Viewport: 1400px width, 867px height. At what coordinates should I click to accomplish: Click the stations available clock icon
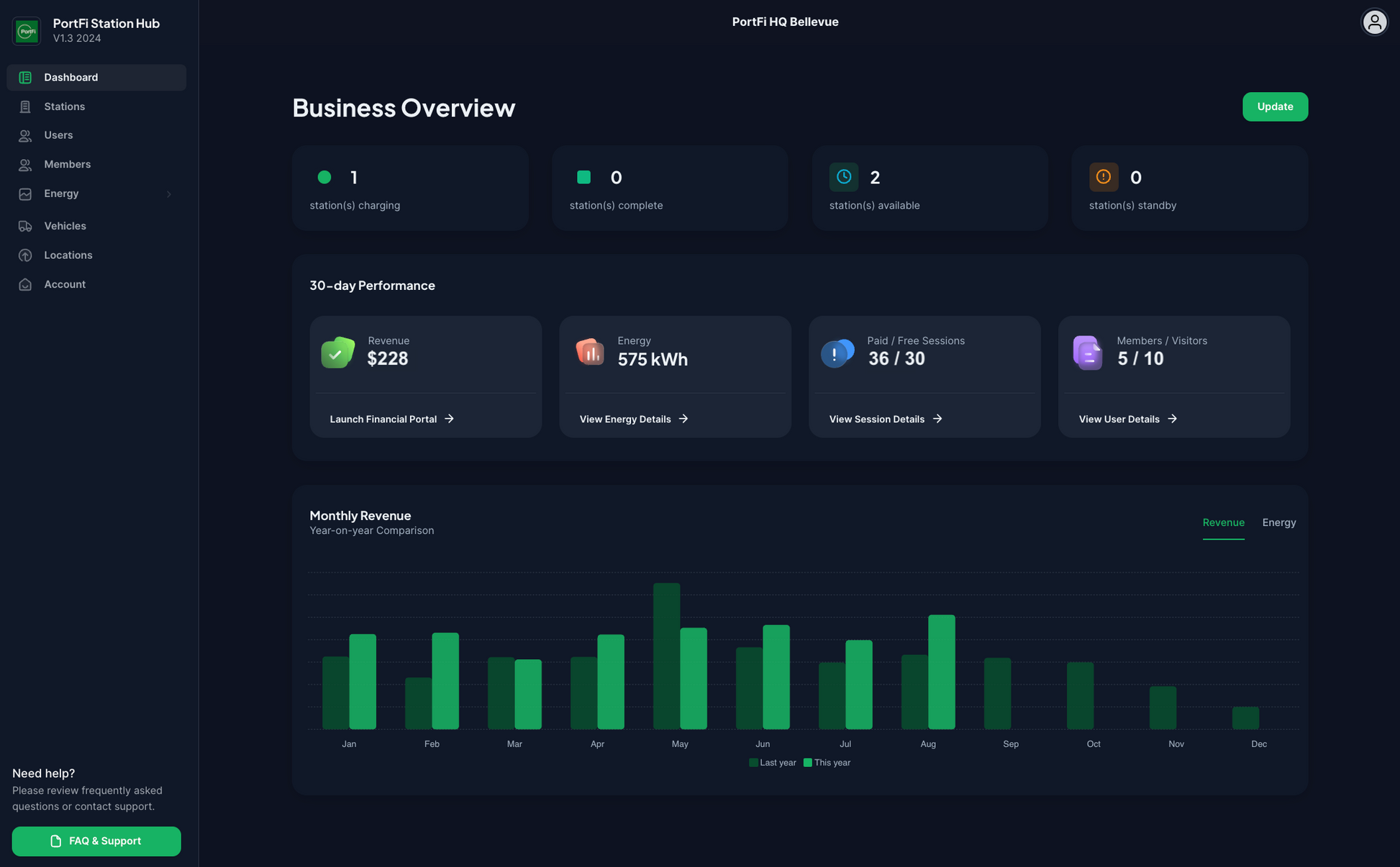[843, 177]
